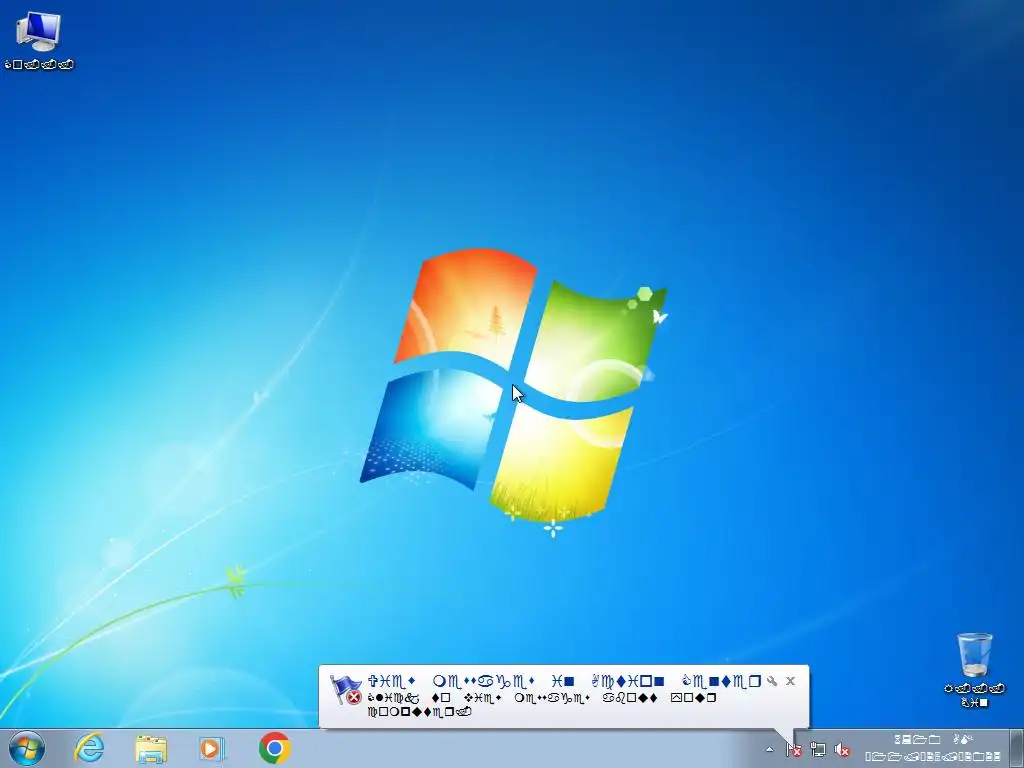Screen dimensions: 1024x768
Task: Click the flag error icon inside the balloon
Action: [x=345, y=690]
